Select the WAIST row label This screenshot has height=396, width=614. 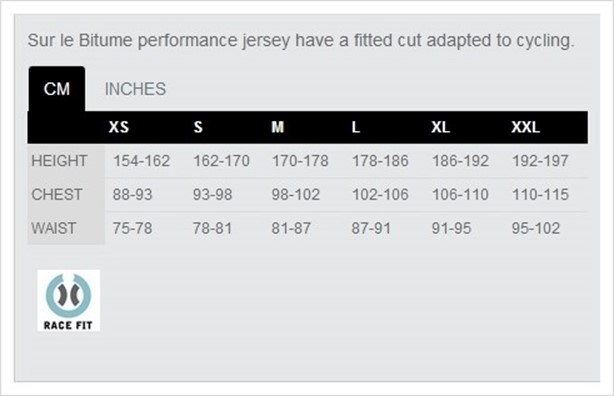pos(54,228)
